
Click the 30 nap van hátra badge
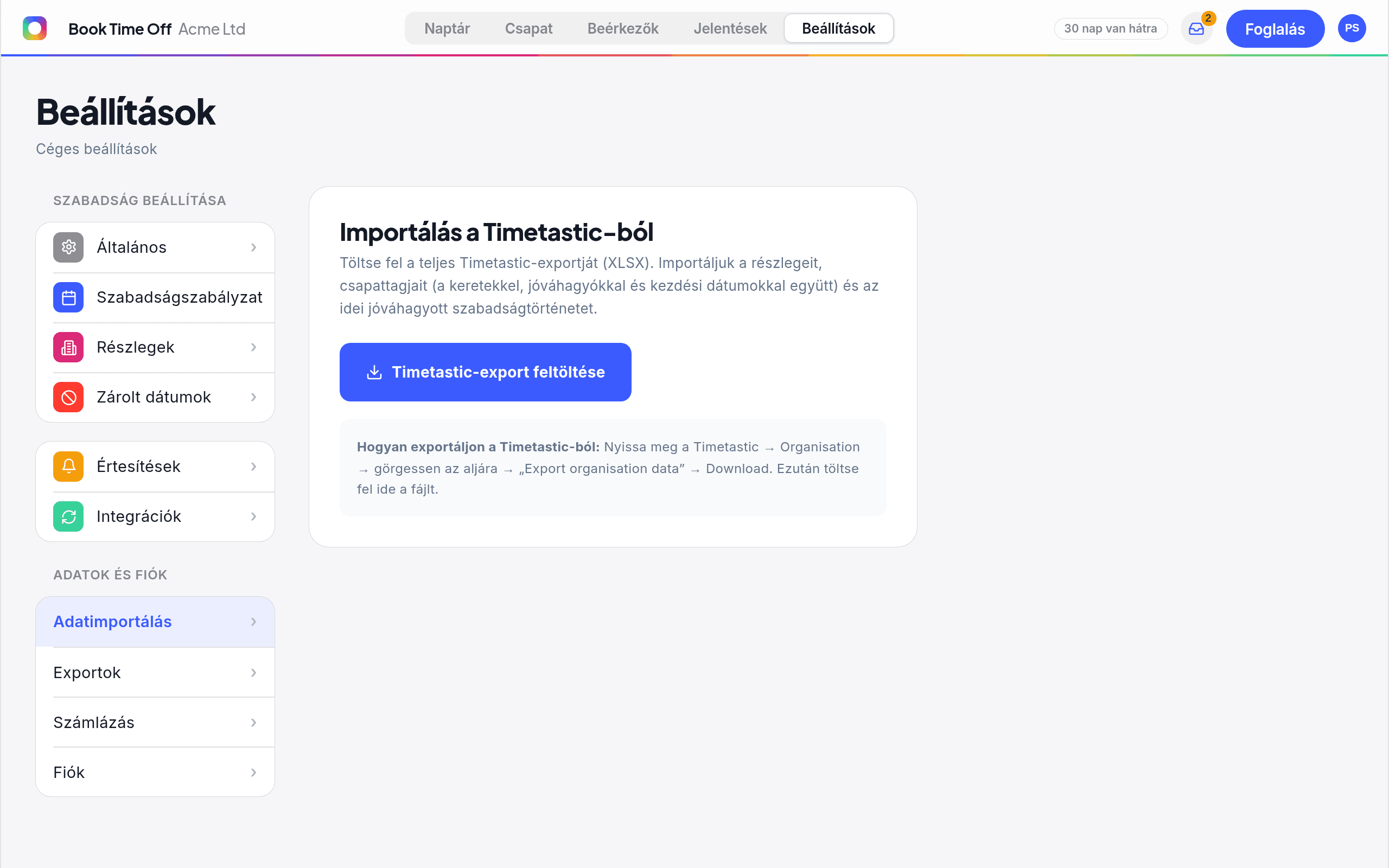pyautogui.click(x=1111, y=29)
